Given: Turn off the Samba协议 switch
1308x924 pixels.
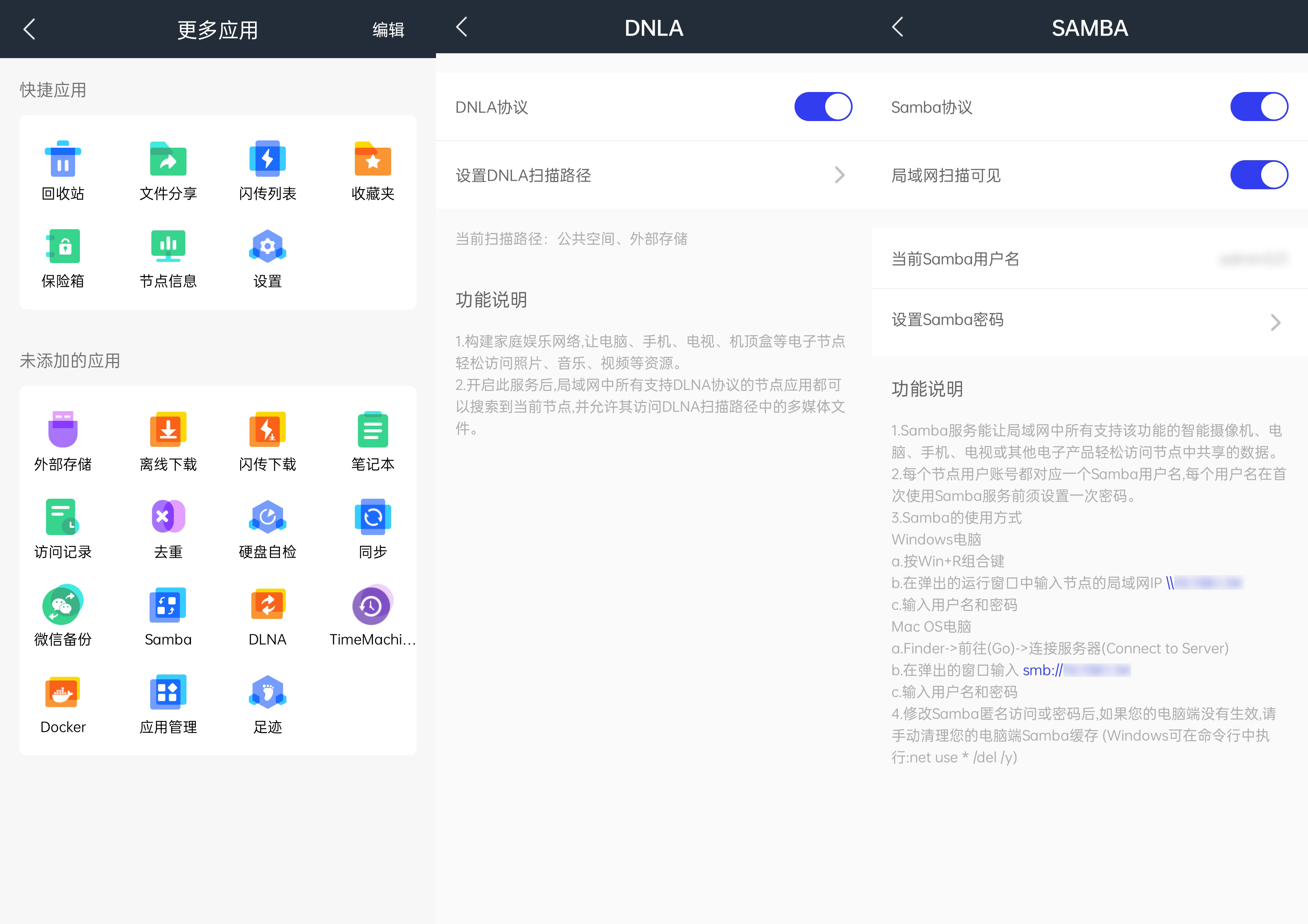Looking at the screenshot, I should pos(1259,107).
